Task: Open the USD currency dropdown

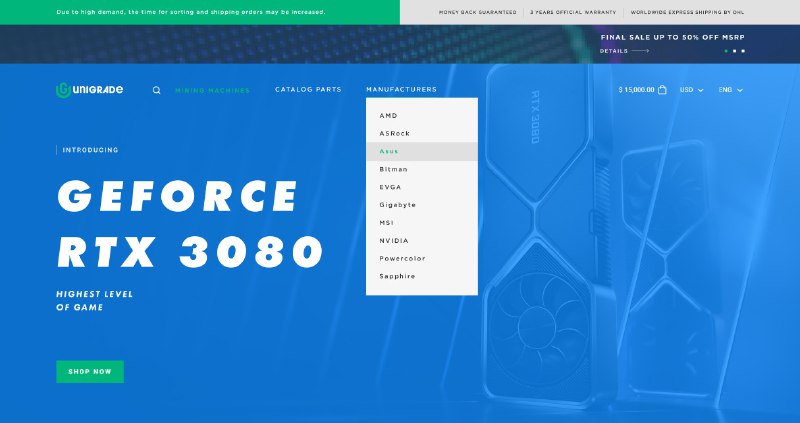Action: point(691,90)
